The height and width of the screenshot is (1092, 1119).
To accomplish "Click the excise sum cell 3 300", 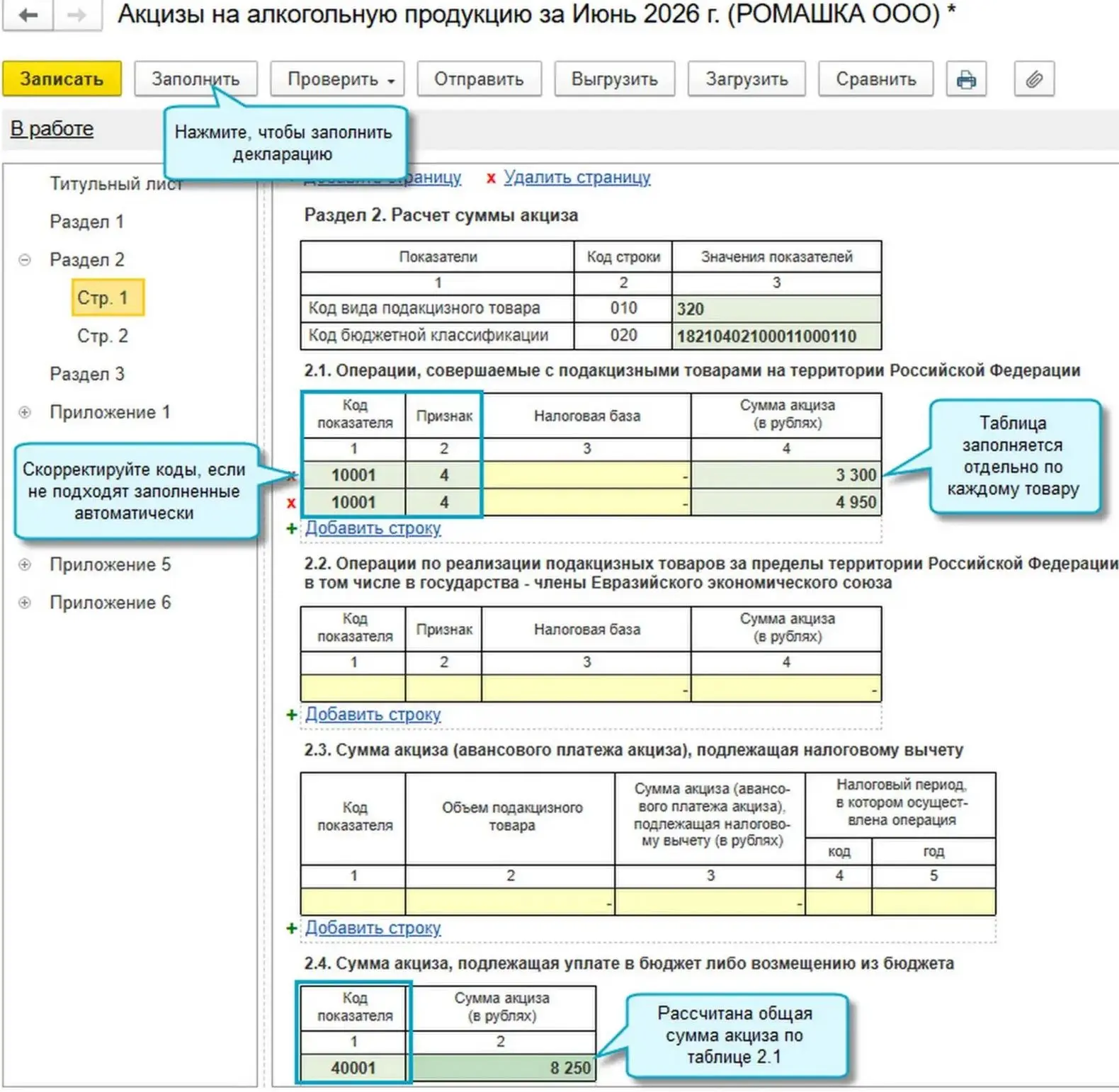I will tap(786, 475).
